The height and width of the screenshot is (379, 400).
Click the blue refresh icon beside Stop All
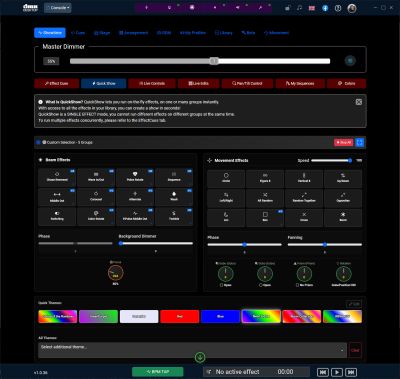[x=360, y=142]
